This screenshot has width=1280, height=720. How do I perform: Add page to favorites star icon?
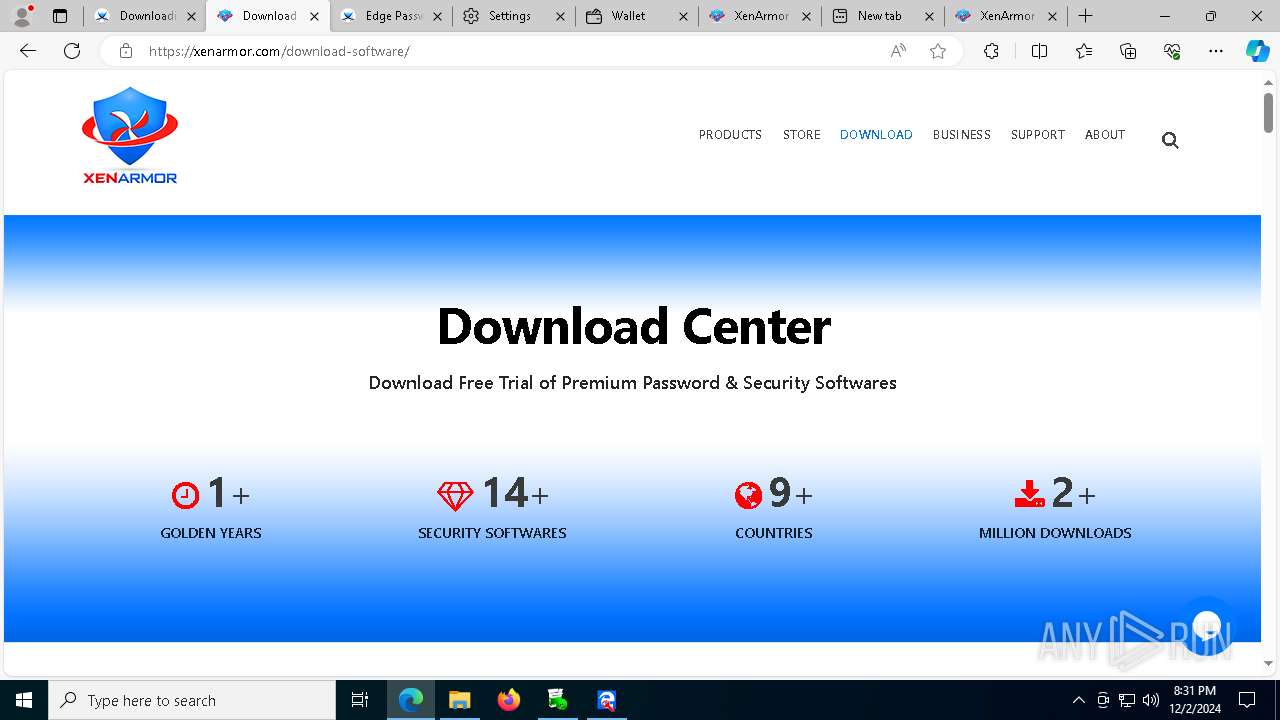tap(938, 51)
